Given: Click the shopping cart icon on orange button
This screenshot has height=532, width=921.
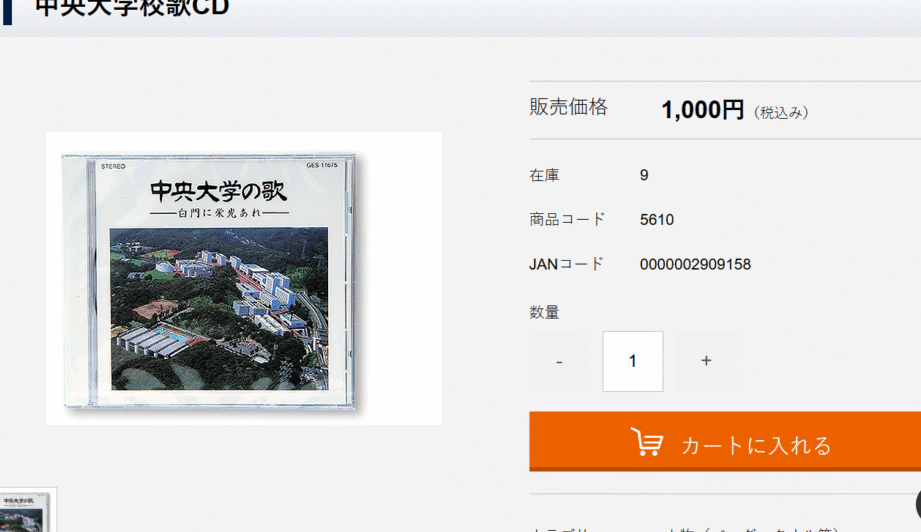Looking at the screenshot, I should (647, 442).
